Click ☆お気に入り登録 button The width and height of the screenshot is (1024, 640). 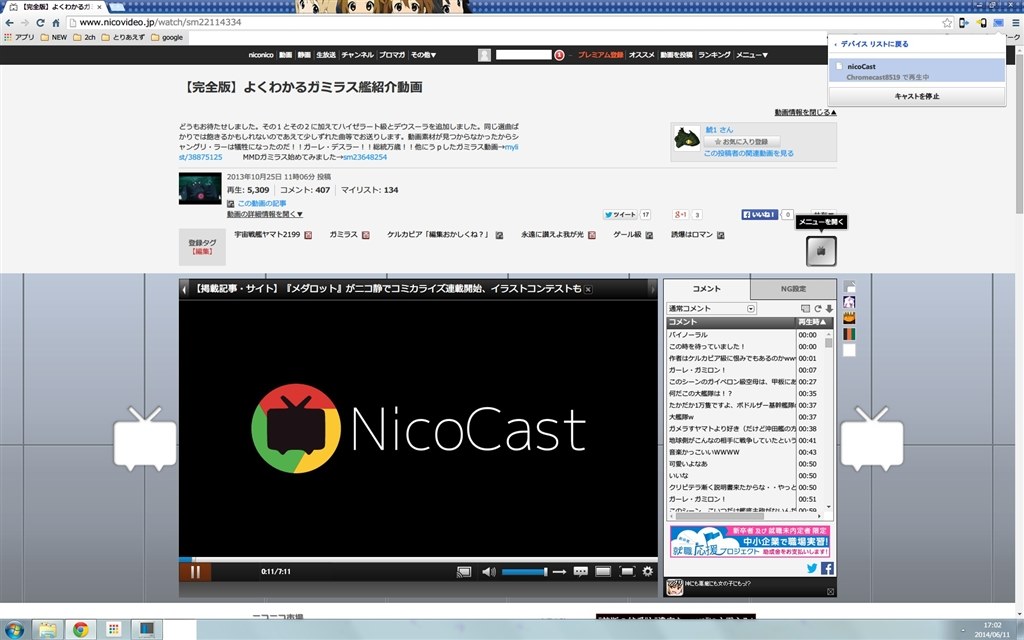coord(741,142)
